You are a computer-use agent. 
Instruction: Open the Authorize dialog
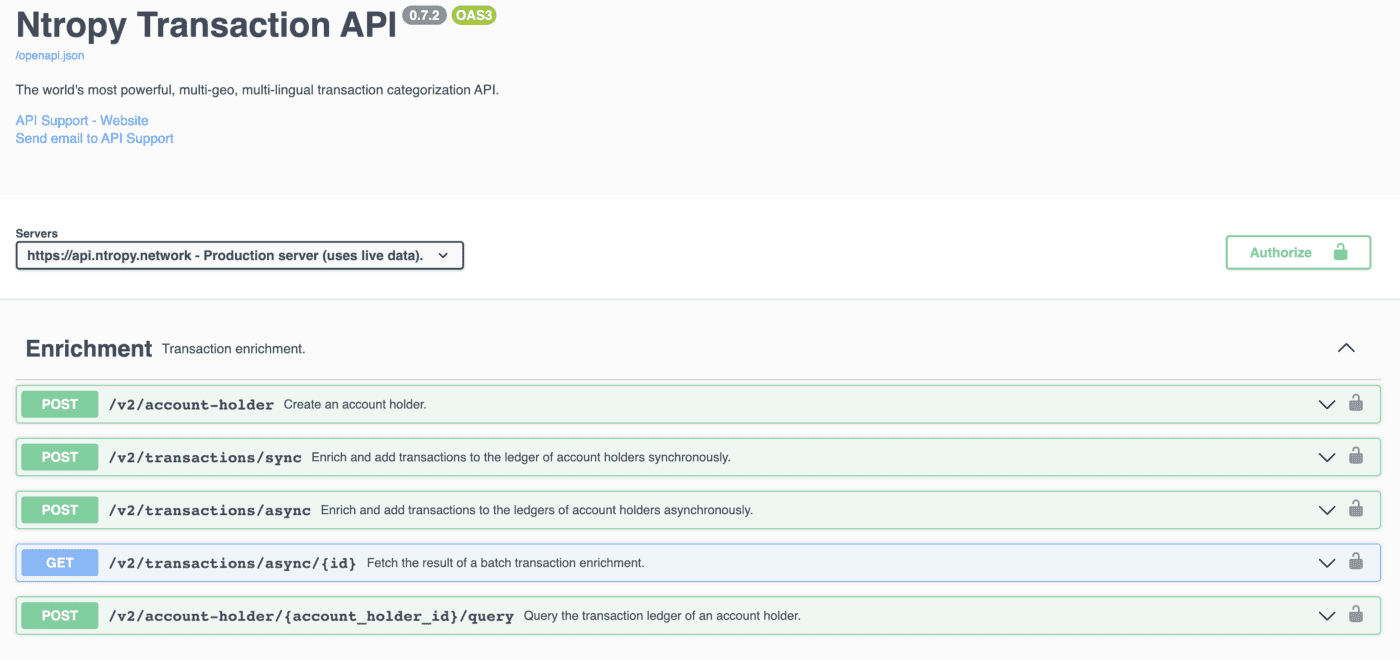1297,253
